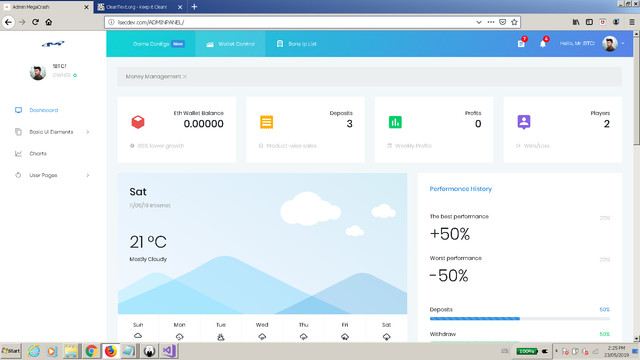Viewport: 640px width, 360px height.
Task: Click the Charts line graph icon
Action: [18, 153]
